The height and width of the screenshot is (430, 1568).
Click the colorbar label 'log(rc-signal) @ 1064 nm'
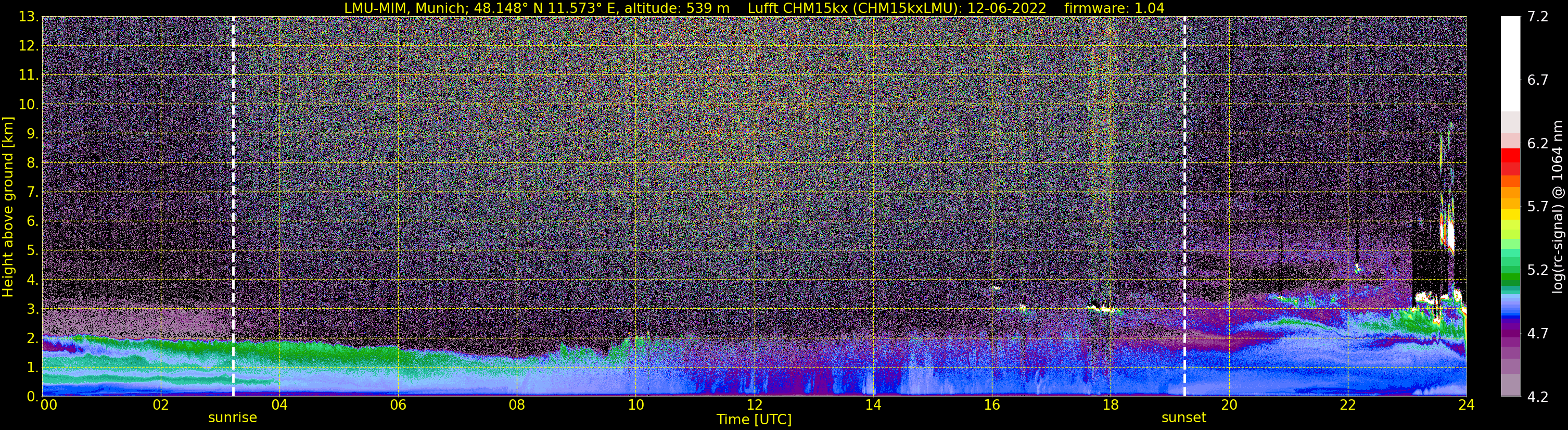coord(1557,207)
